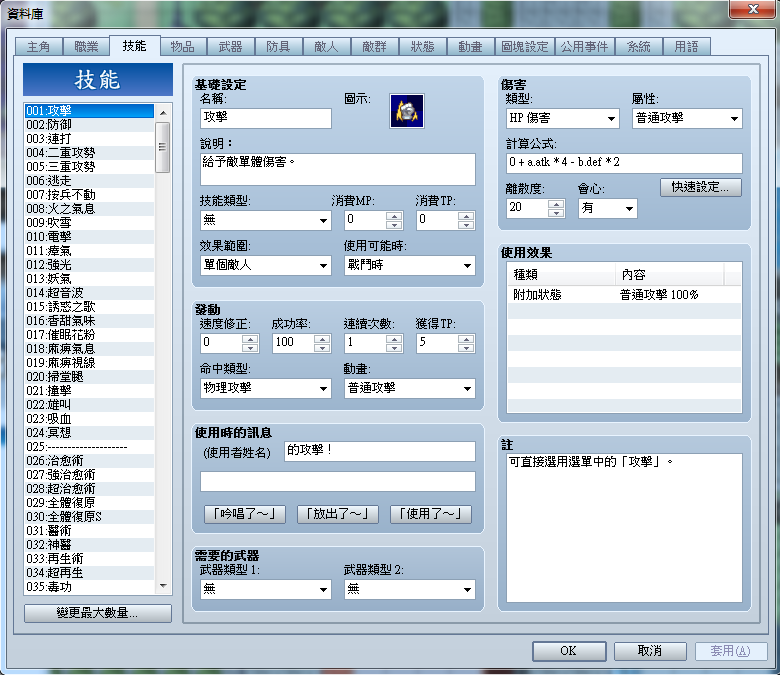Select skill 008:火之氣息 in the list
The image size is (780, 675).
[90, 208]
